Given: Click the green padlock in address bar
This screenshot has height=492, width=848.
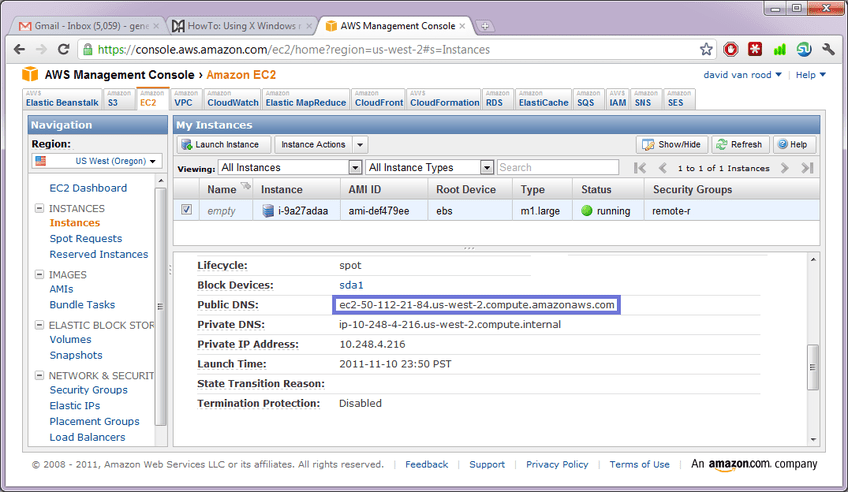Looking at the screenshot, I should coord(88,50).
